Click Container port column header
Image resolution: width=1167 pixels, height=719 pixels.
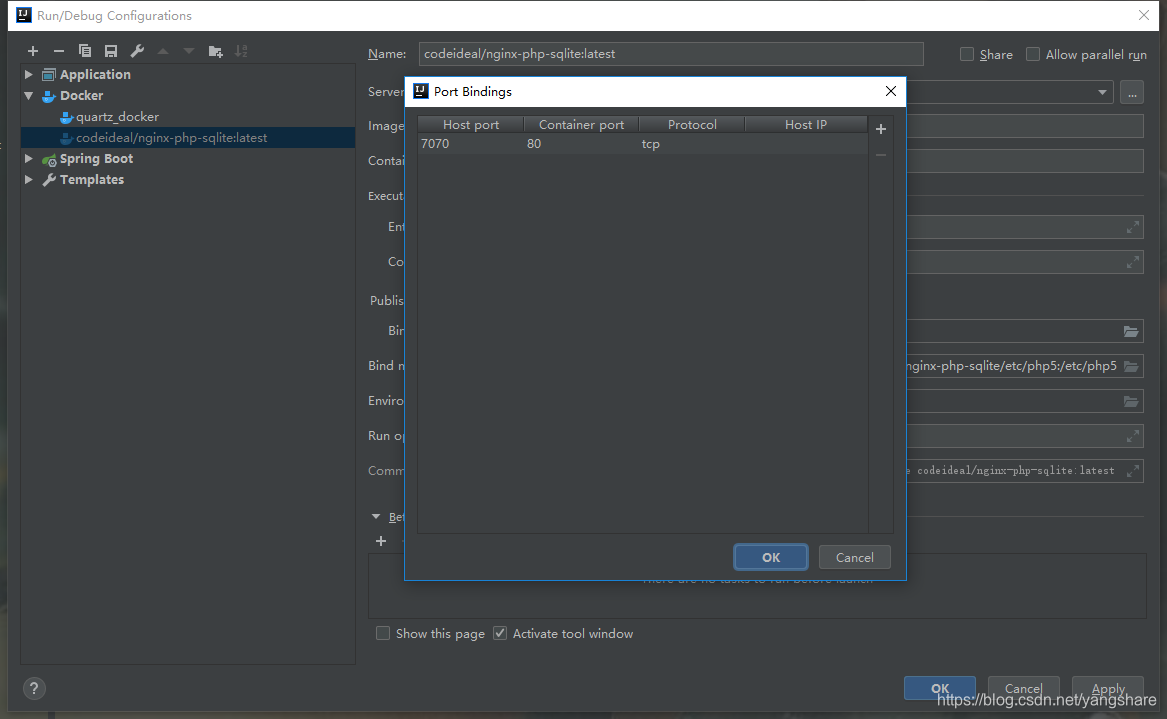coord(581,124)
